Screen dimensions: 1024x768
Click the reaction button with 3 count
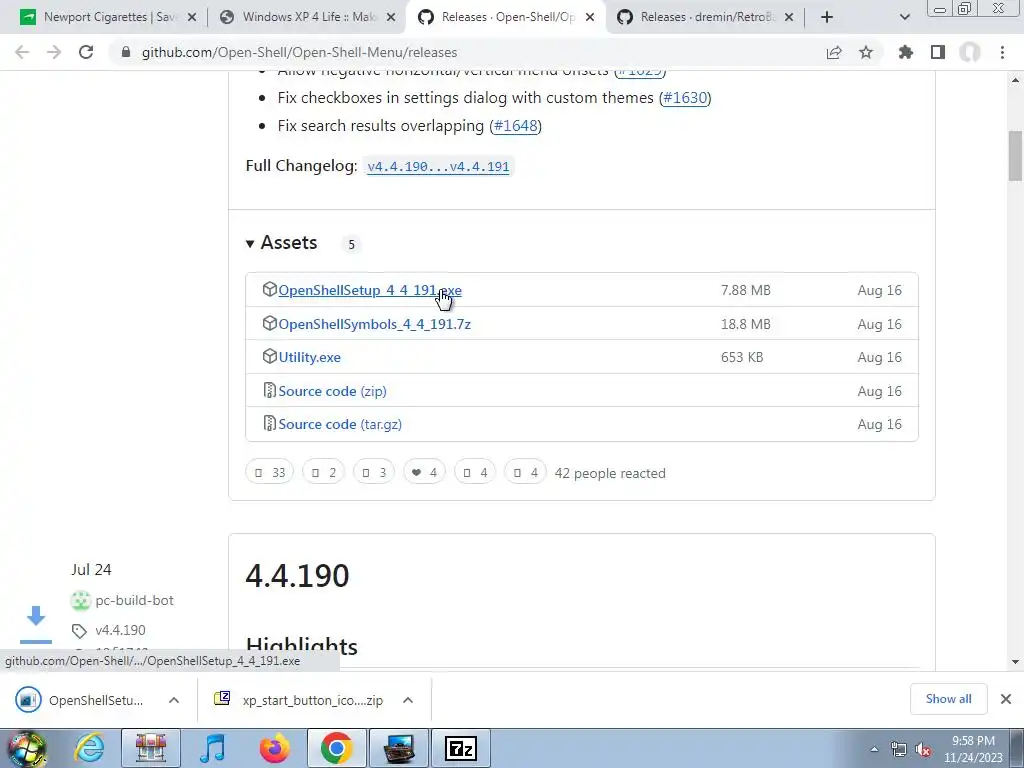[374, 473]
